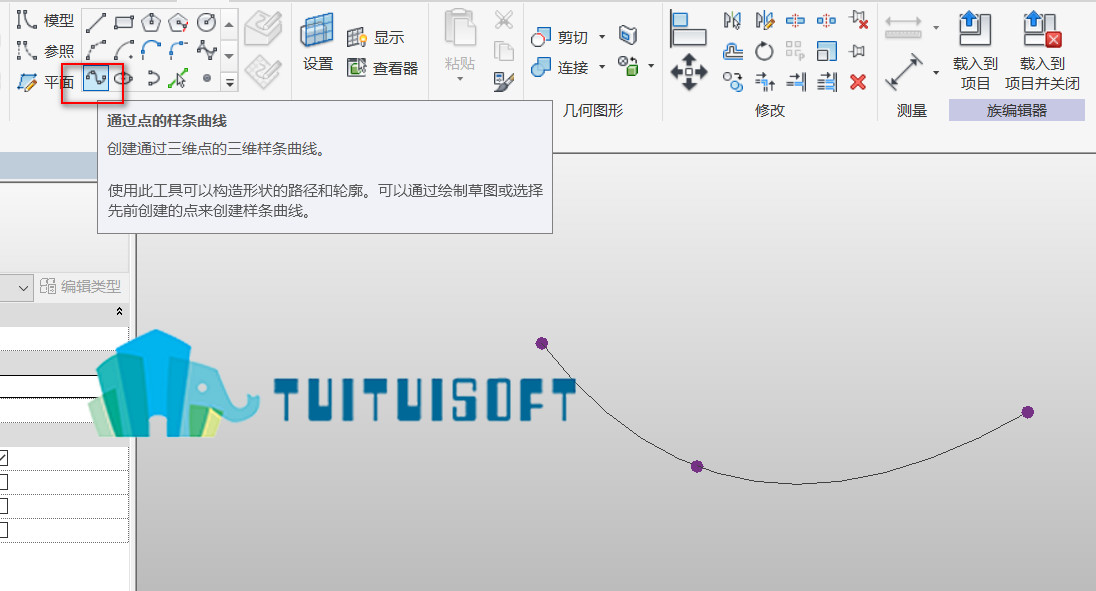Toggle the checked checkbox in properties panel
This screenshot has height=591, width=1096.
click(3, 458)
